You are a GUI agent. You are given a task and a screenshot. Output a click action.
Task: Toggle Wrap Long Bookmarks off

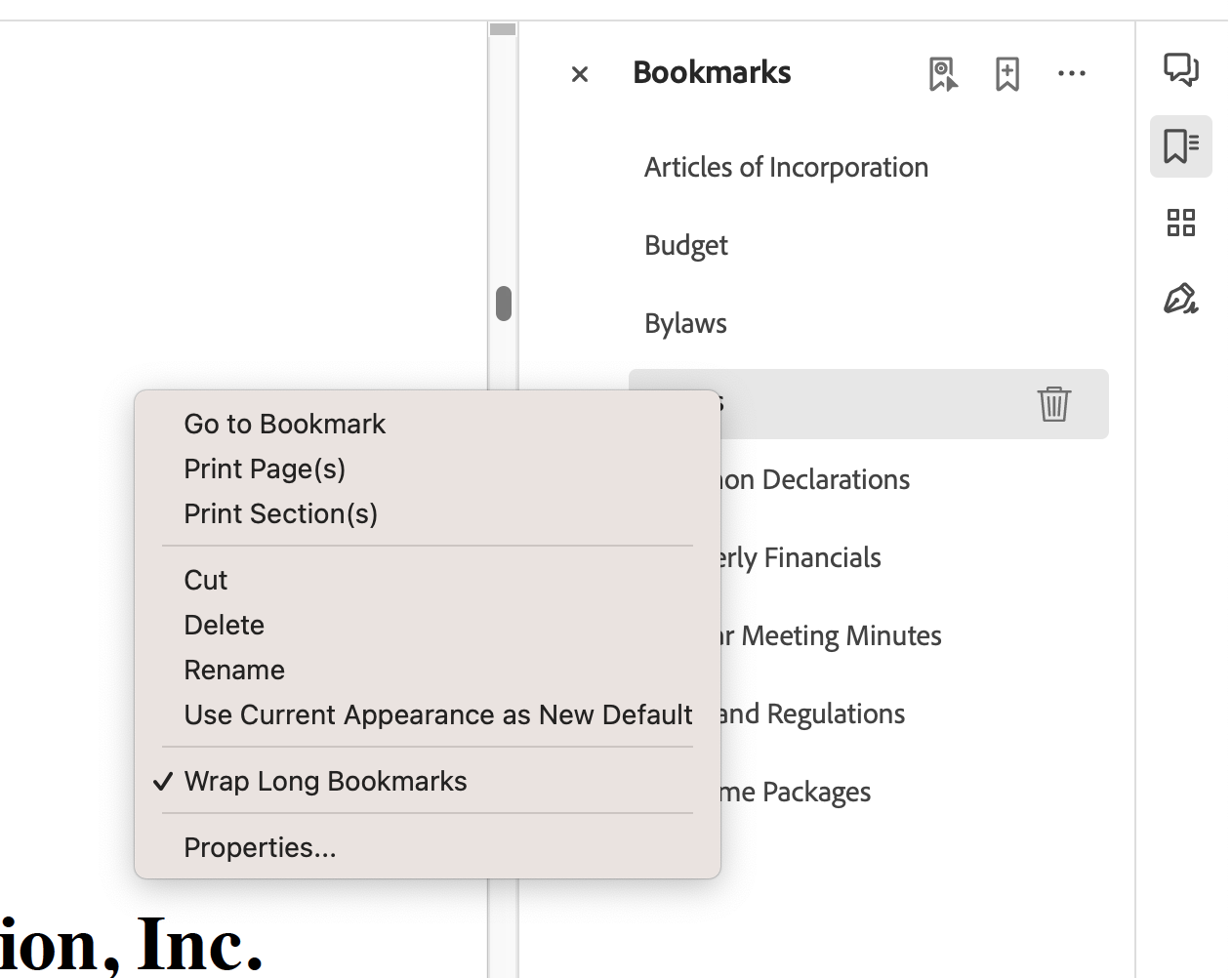click(325, 780)
